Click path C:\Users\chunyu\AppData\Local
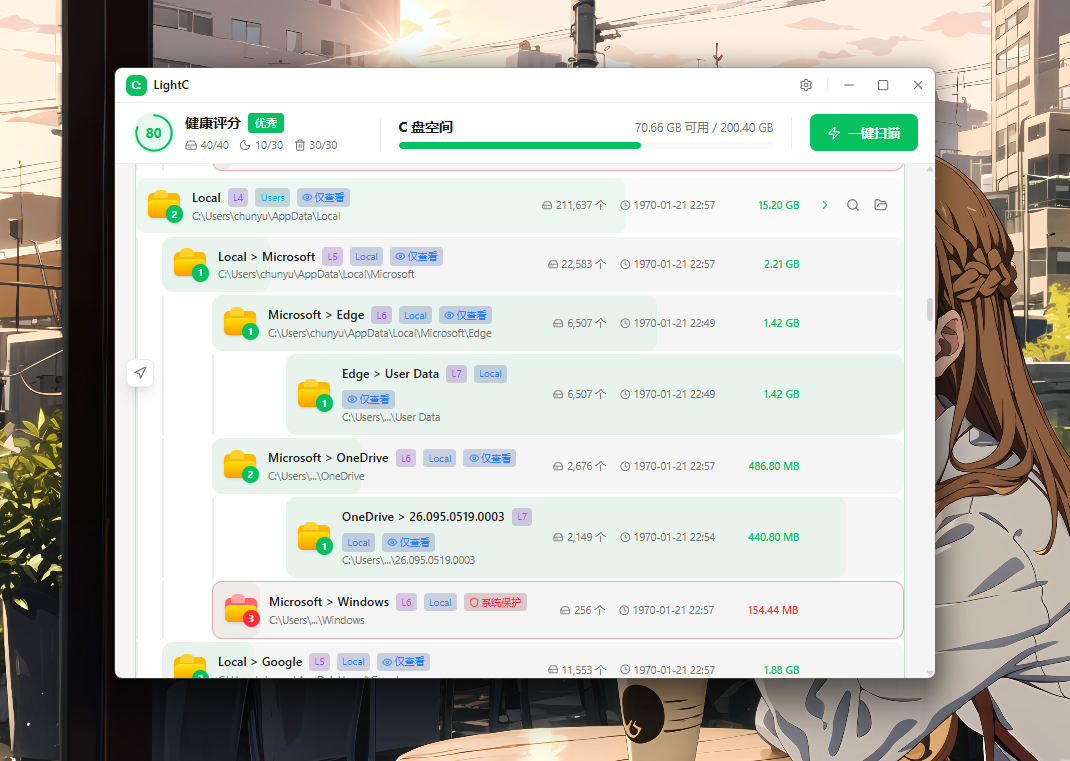 point(266,216)
